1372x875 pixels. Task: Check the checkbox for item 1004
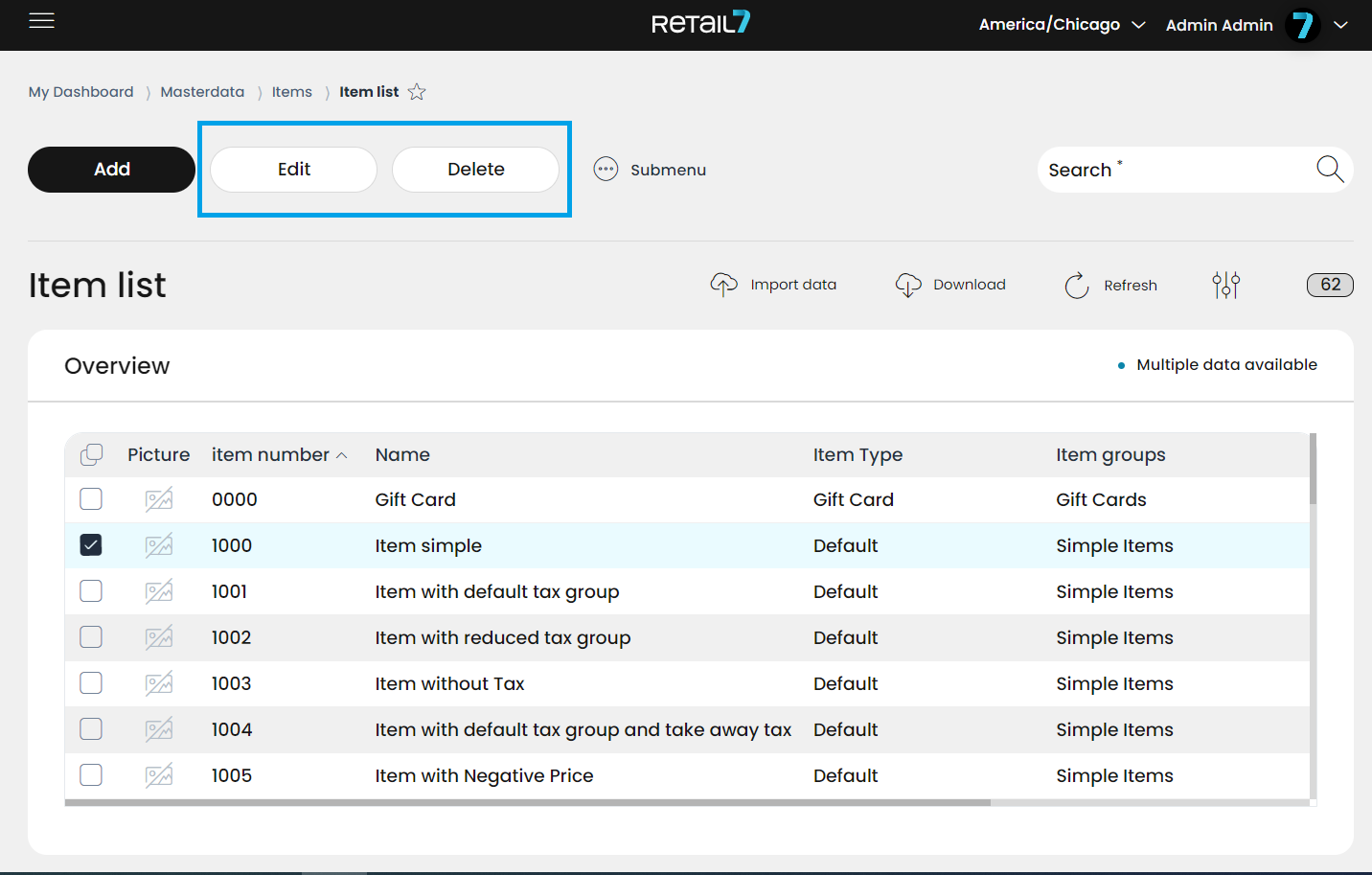coord(91,728)
